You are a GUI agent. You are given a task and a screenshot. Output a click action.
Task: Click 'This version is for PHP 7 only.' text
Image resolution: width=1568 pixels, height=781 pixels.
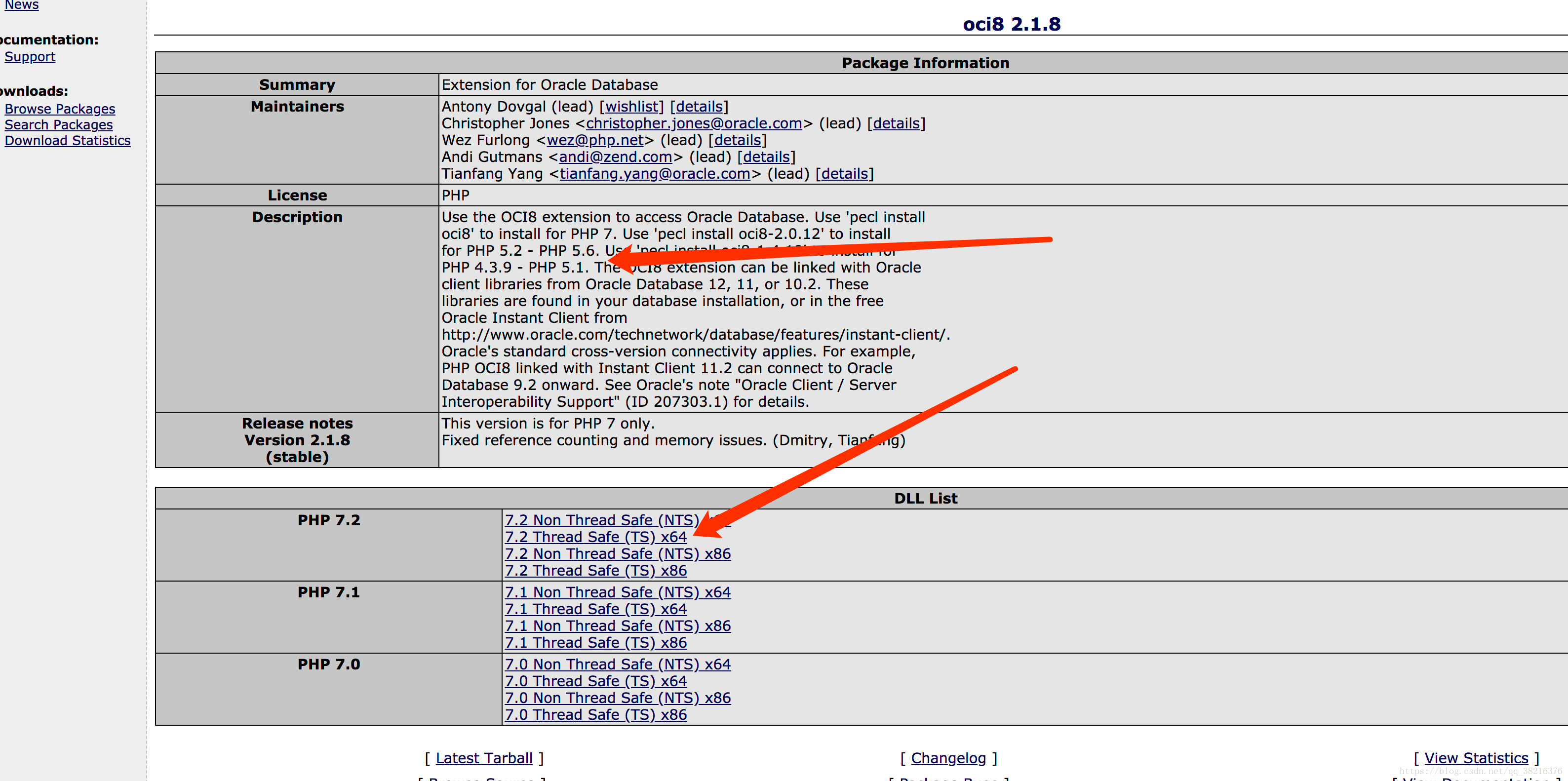pos(548,424)
